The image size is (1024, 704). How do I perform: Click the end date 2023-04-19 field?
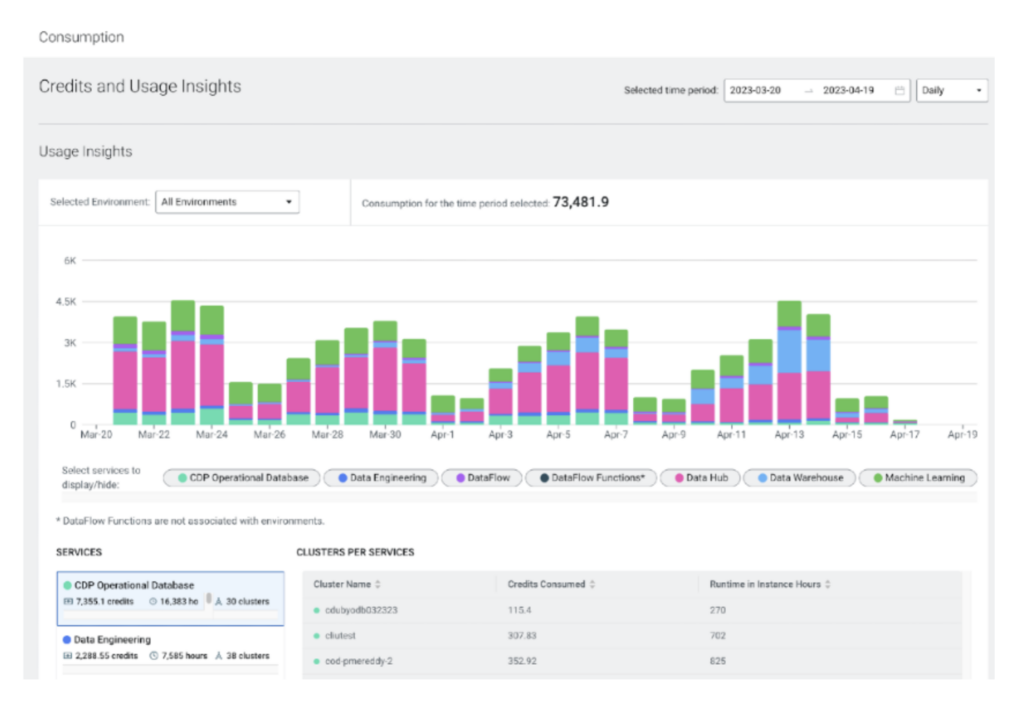(850, 90)
